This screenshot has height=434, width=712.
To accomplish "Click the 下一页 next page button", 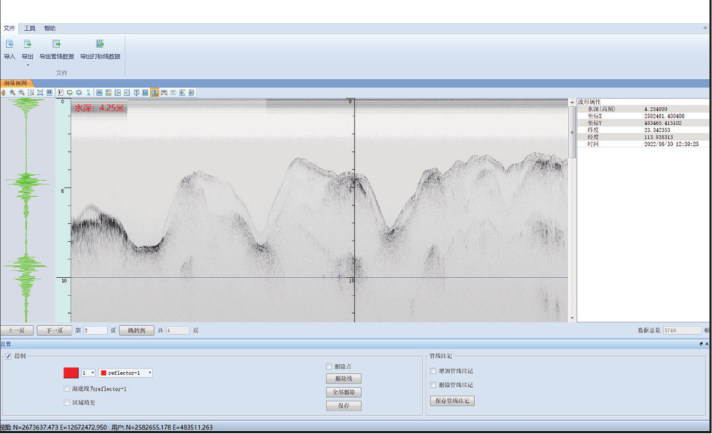I will tap(55, 329).
